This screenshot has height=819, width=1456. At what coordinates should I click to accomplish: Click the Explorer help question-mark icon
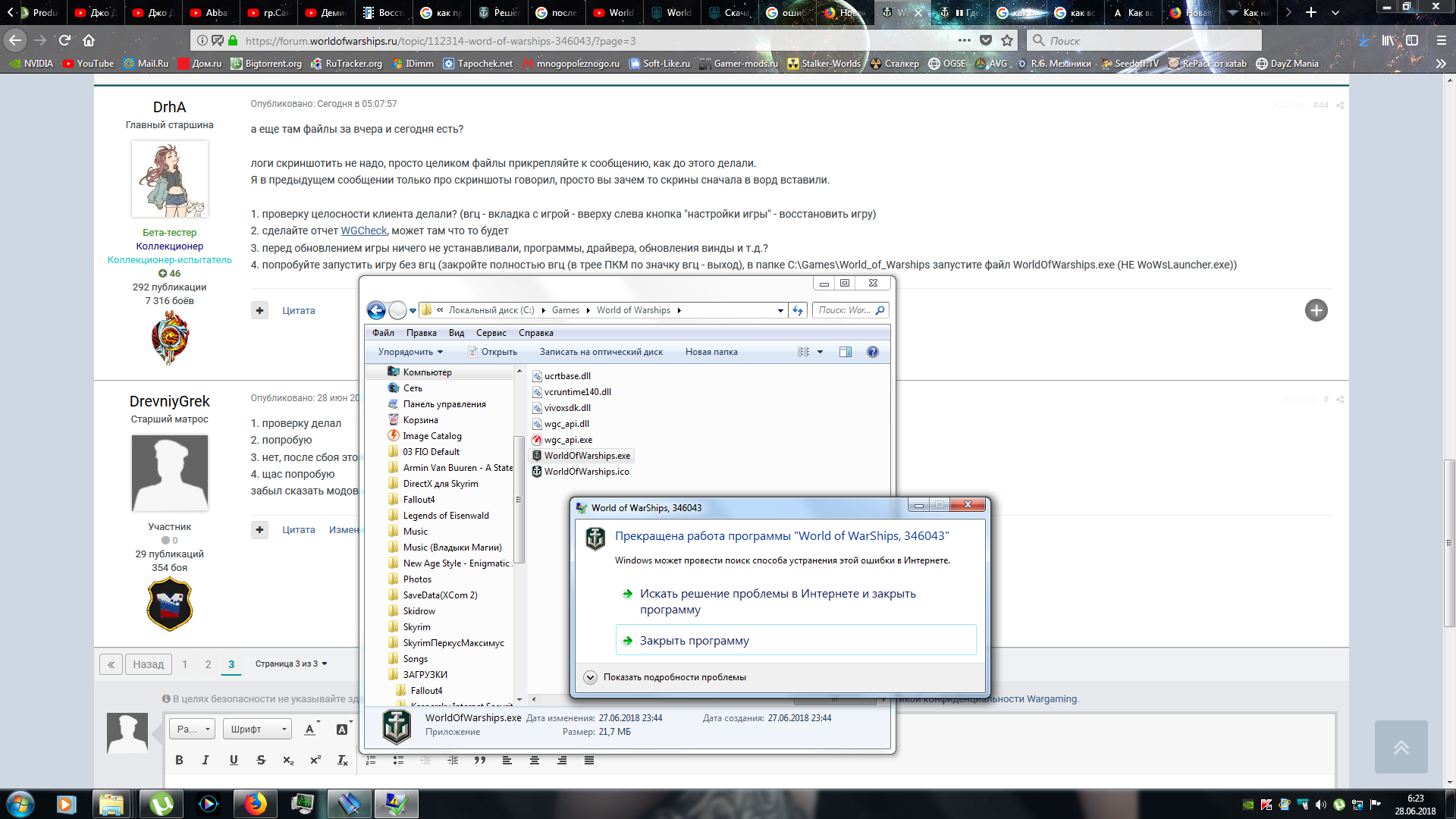(x=872, y=352)
